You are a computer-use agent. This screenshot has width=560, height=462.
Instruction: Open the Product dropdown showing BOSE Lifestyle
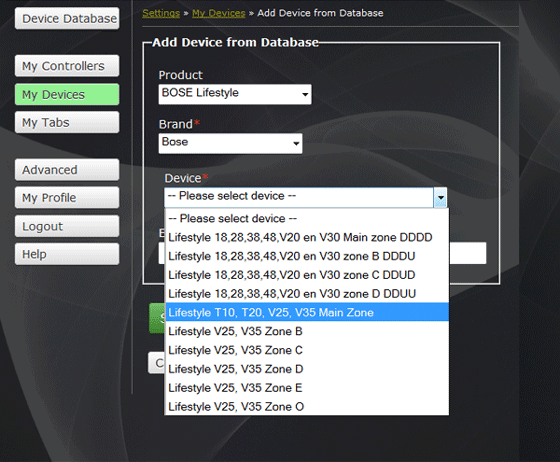(x=235, y=94)
